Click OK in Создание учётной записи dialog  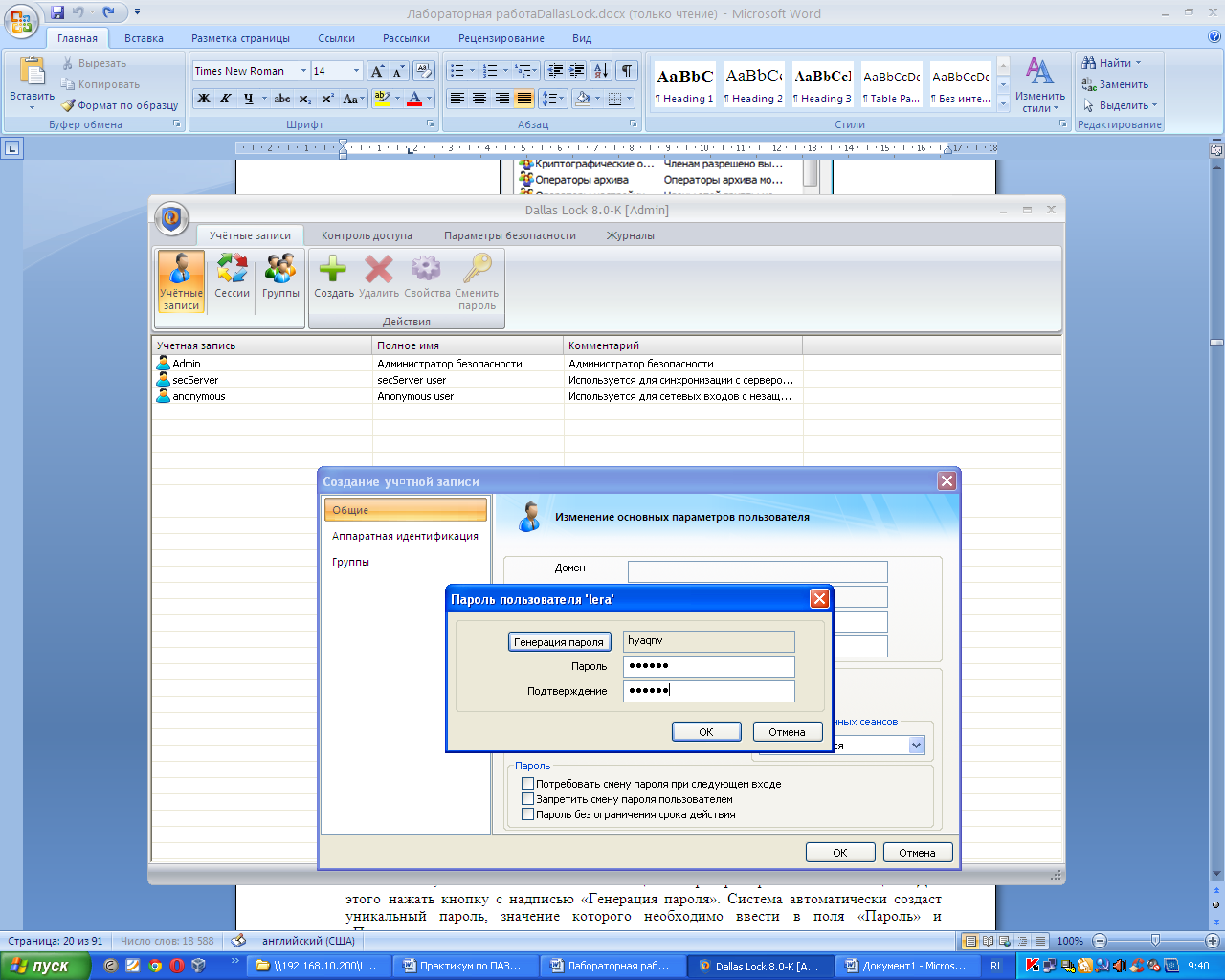coord(840,852)
